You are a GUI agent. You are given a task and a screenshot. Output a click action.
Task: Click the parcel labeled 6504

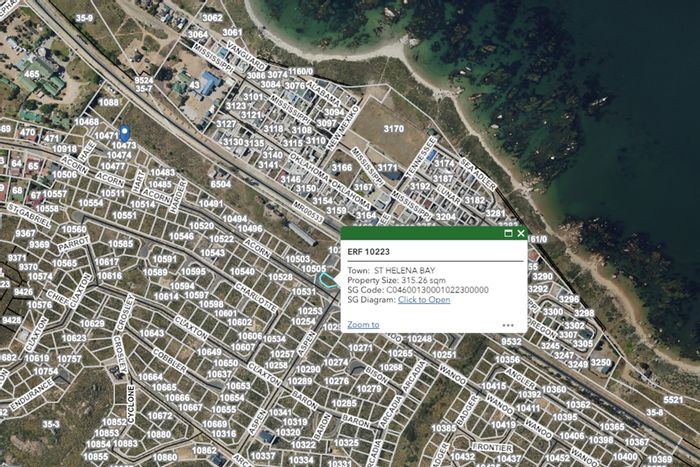pyautogui.click(x=220, y=184)
